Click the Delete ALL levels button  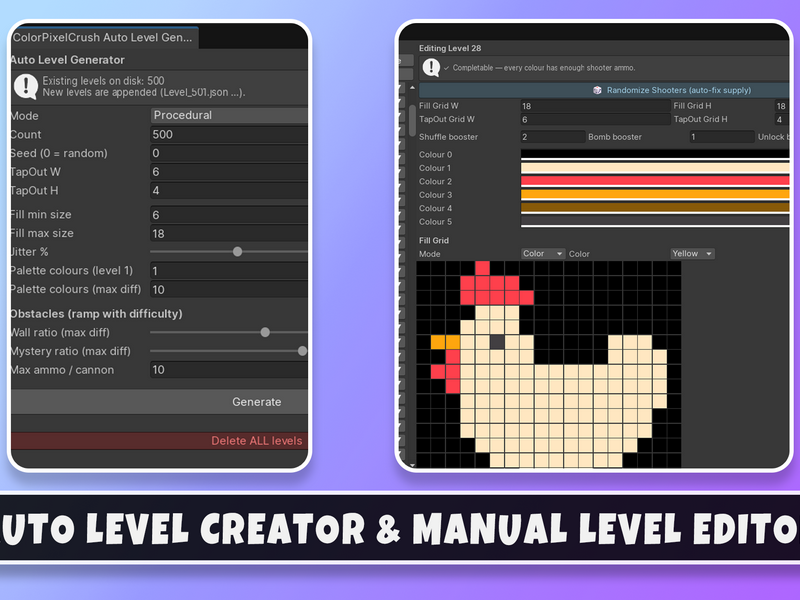(x=159, y=441)
